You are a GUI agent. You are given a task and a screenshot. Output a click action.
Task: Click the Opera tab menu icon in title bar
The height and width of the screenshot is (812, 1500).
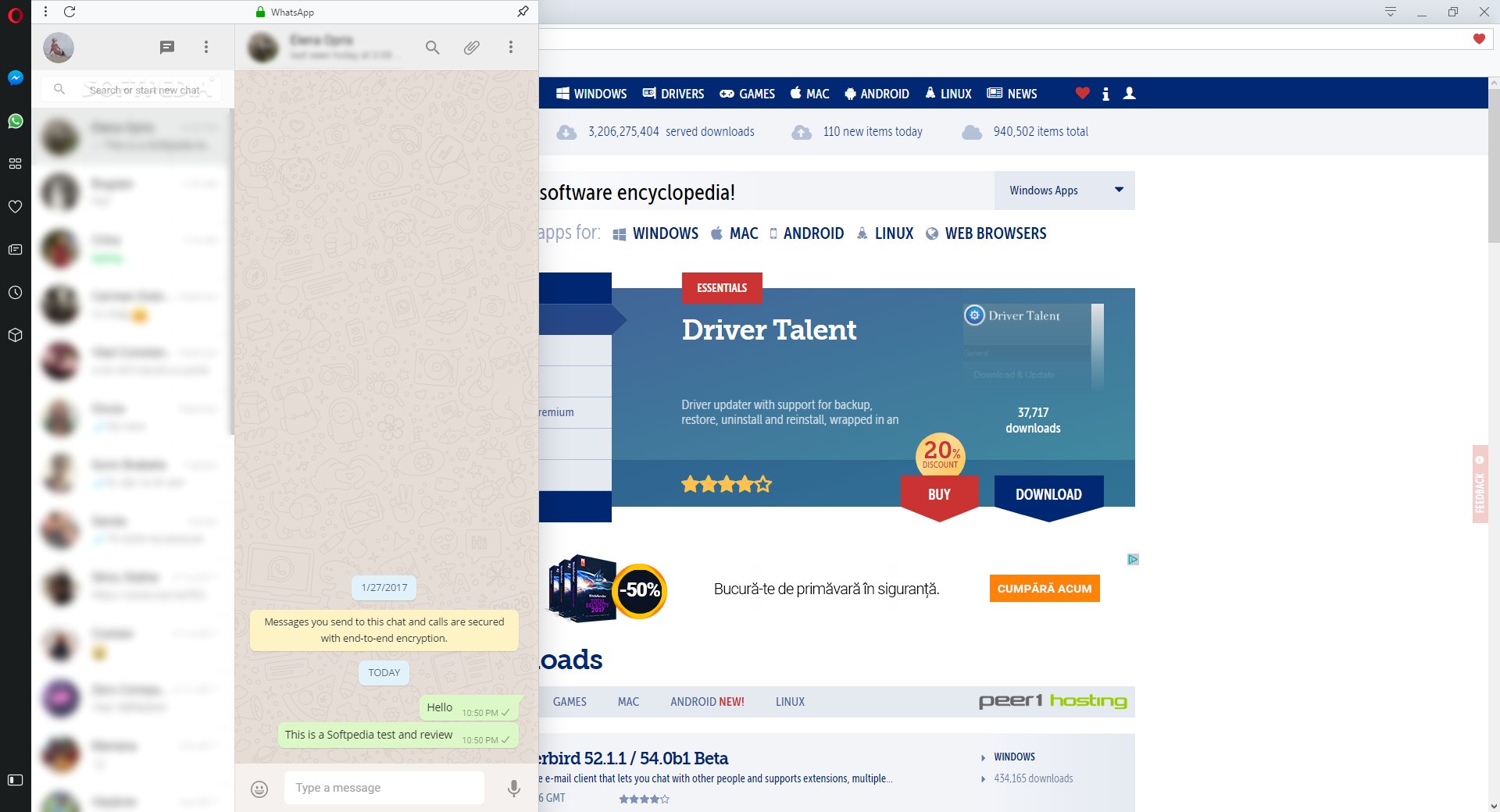click(1391, 12)
